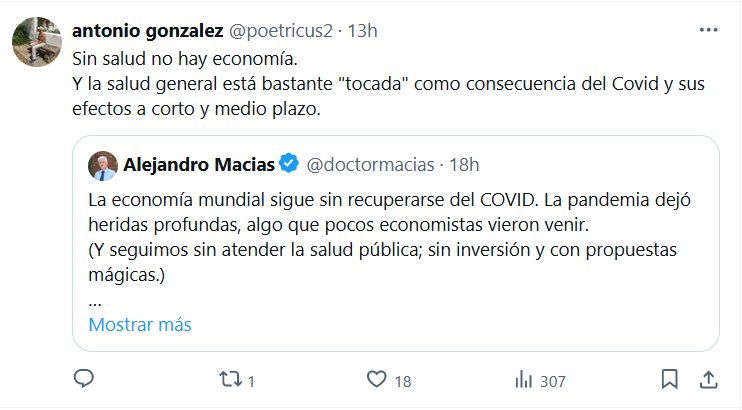Open antonio gonzalez's profile avatar
Viewport: 742px width, 410px height.
(x=32, y=40)
